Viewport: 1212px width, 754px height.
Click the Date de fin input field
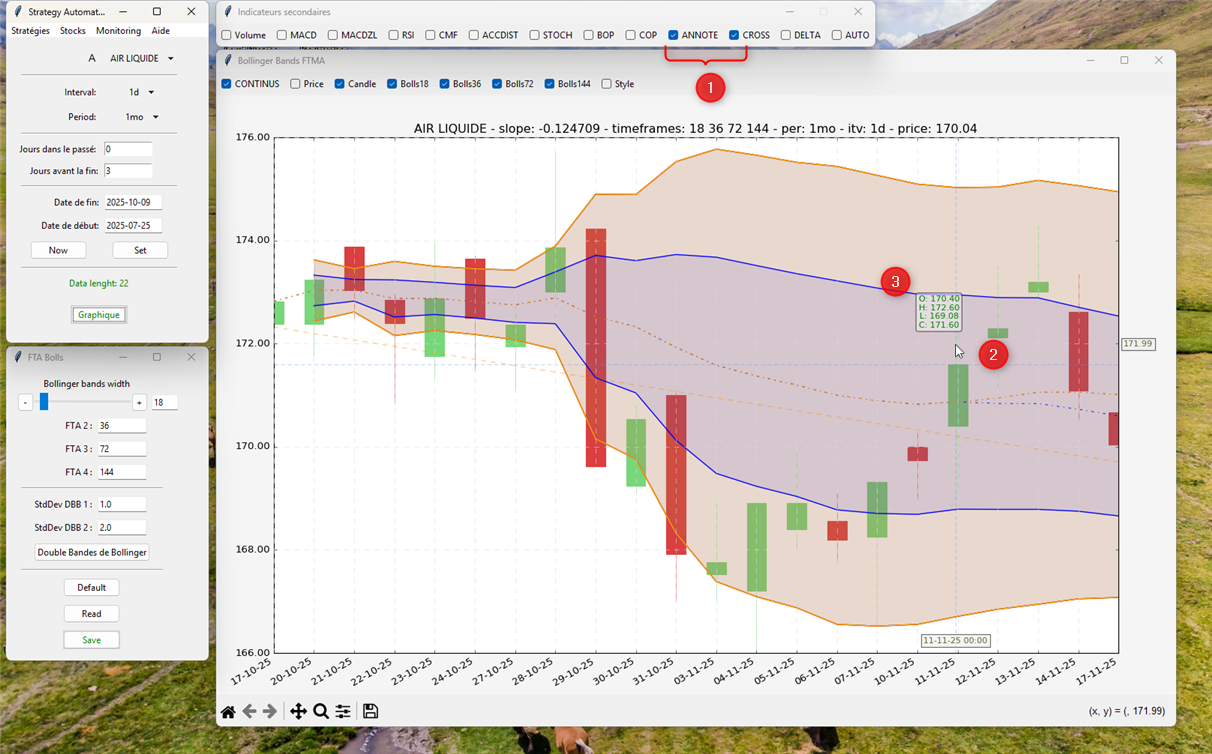(133, 203)
